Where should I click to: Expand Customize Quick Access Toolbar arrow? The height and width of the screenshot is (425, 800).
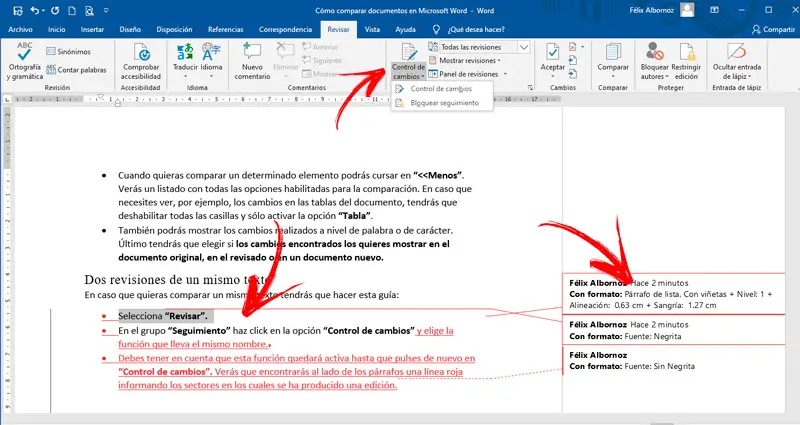tap(106, 10)
